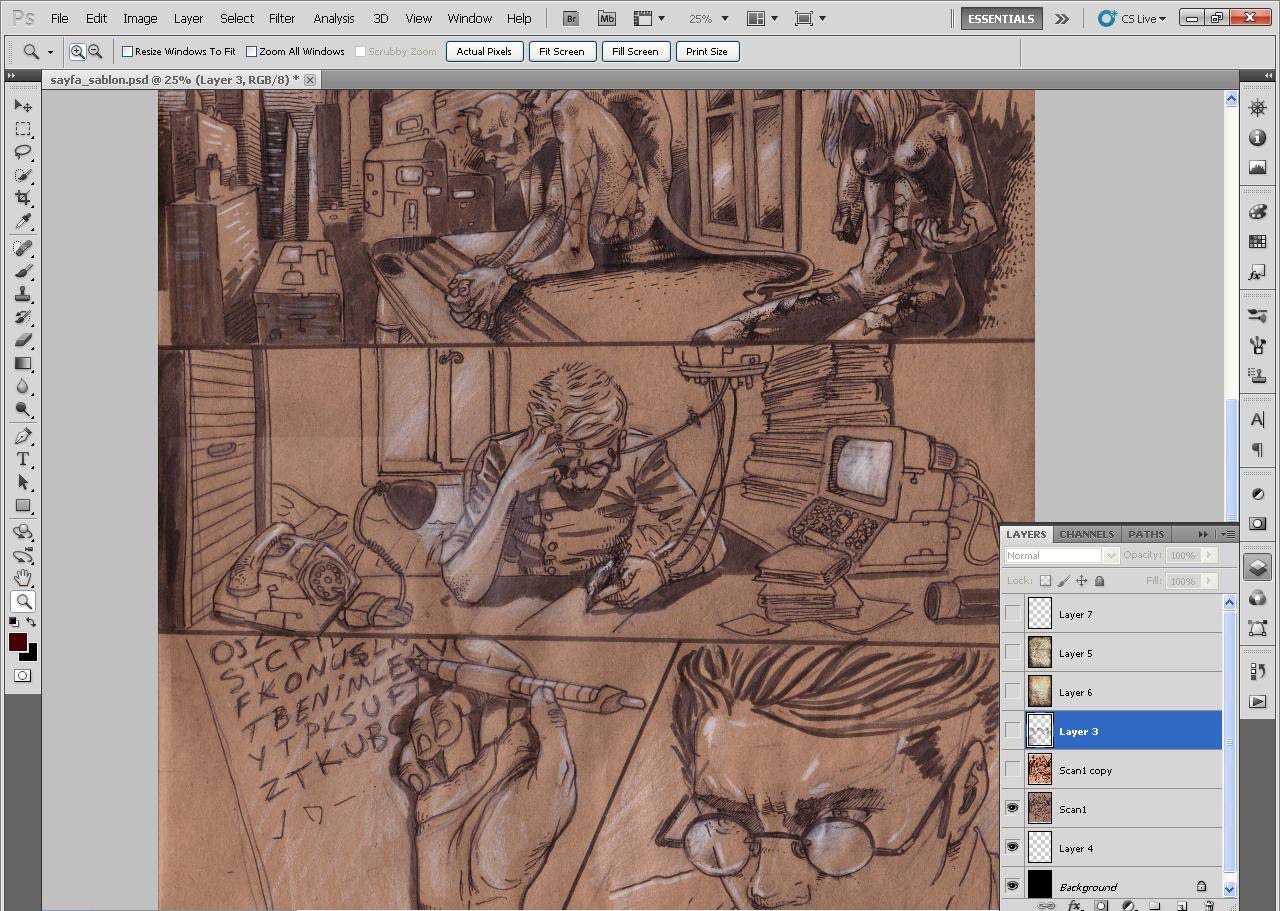Hide Layer 4
The image size is (1280, 911).
point(1013,847)
